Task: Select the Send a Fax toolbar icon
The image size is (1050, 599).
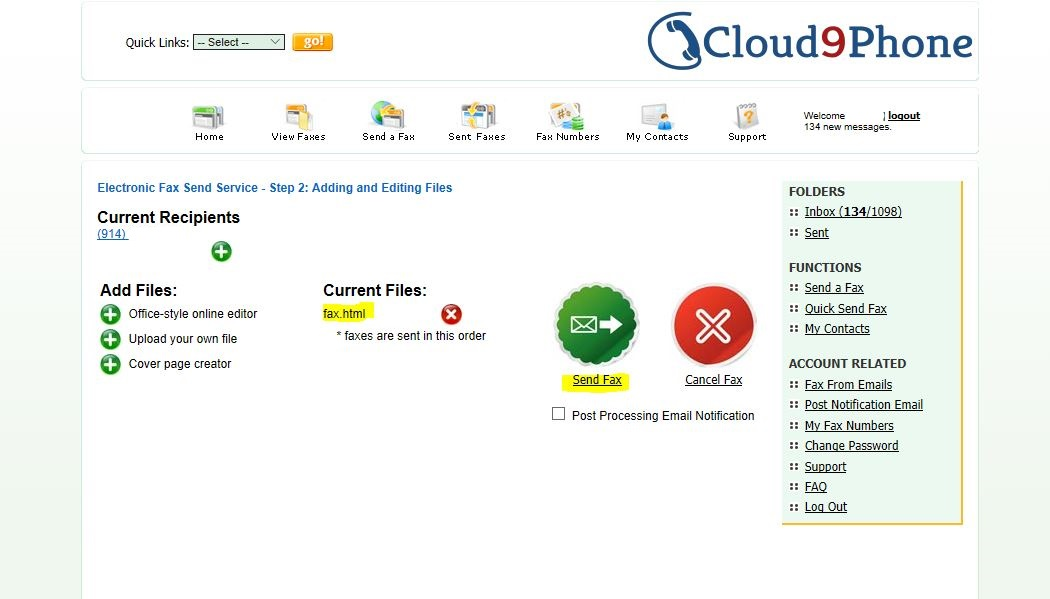Action: pyautogui.click(x=388, y=115)
